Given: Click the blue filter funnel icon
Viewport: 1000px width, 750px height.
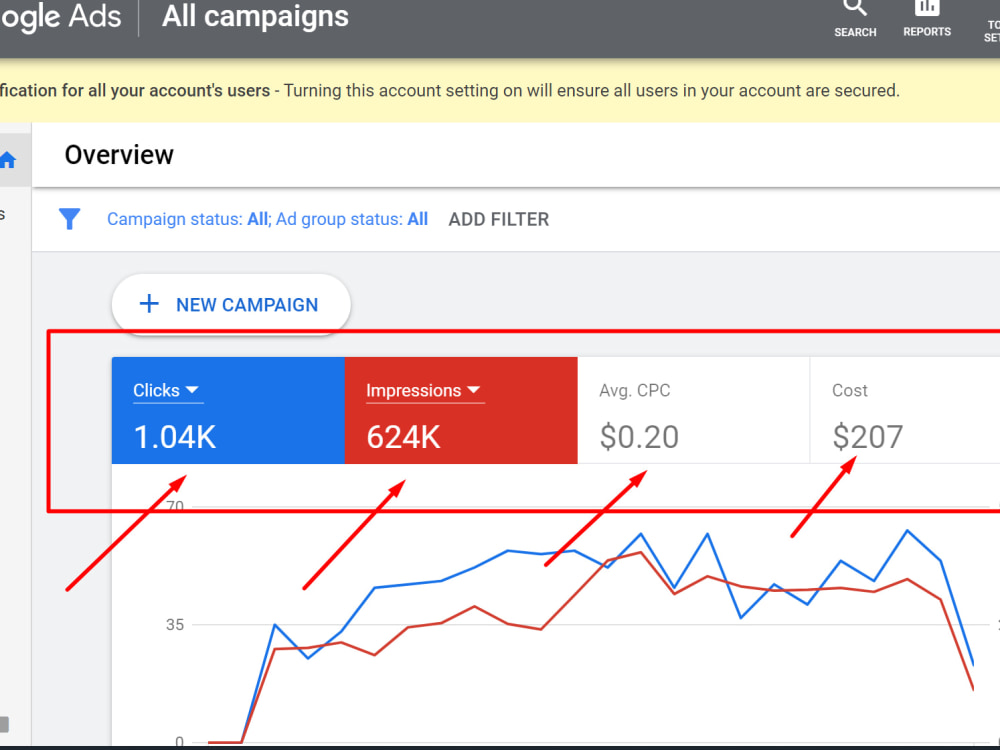Looking at the screenshot, I should [x=70, y=219].
